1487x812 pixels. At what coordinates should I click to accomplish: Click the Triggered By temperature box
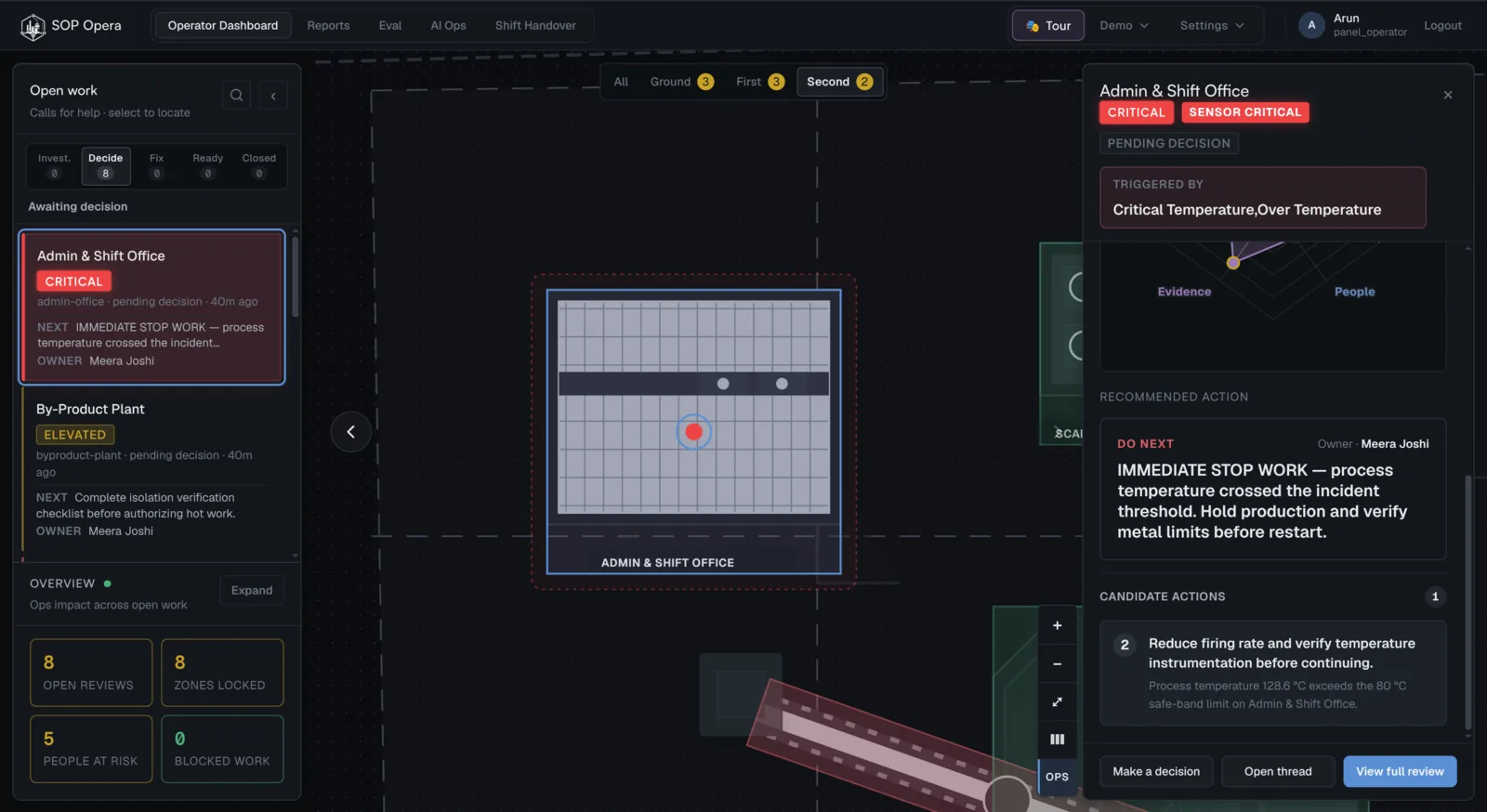click(1262, 197)
